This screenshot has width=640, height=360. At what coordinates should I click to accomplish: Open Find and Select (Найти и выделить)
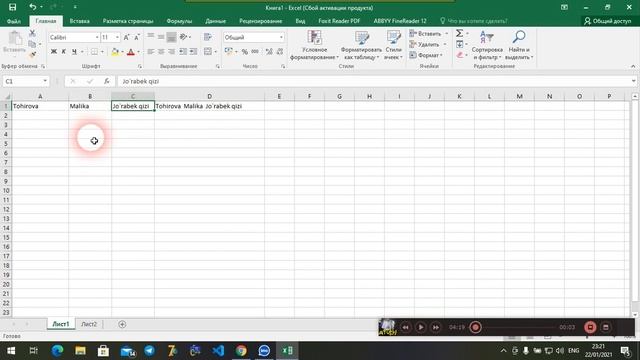(x=519, y=45)
